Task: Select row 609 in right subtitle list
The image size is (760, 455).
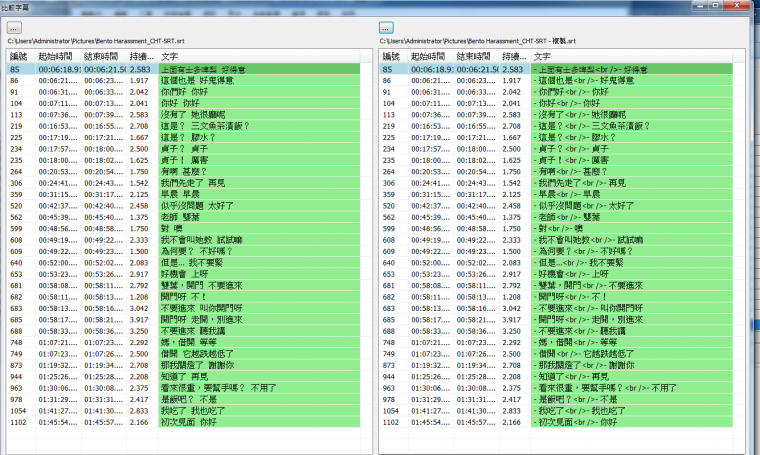Action: click(556, 251)
